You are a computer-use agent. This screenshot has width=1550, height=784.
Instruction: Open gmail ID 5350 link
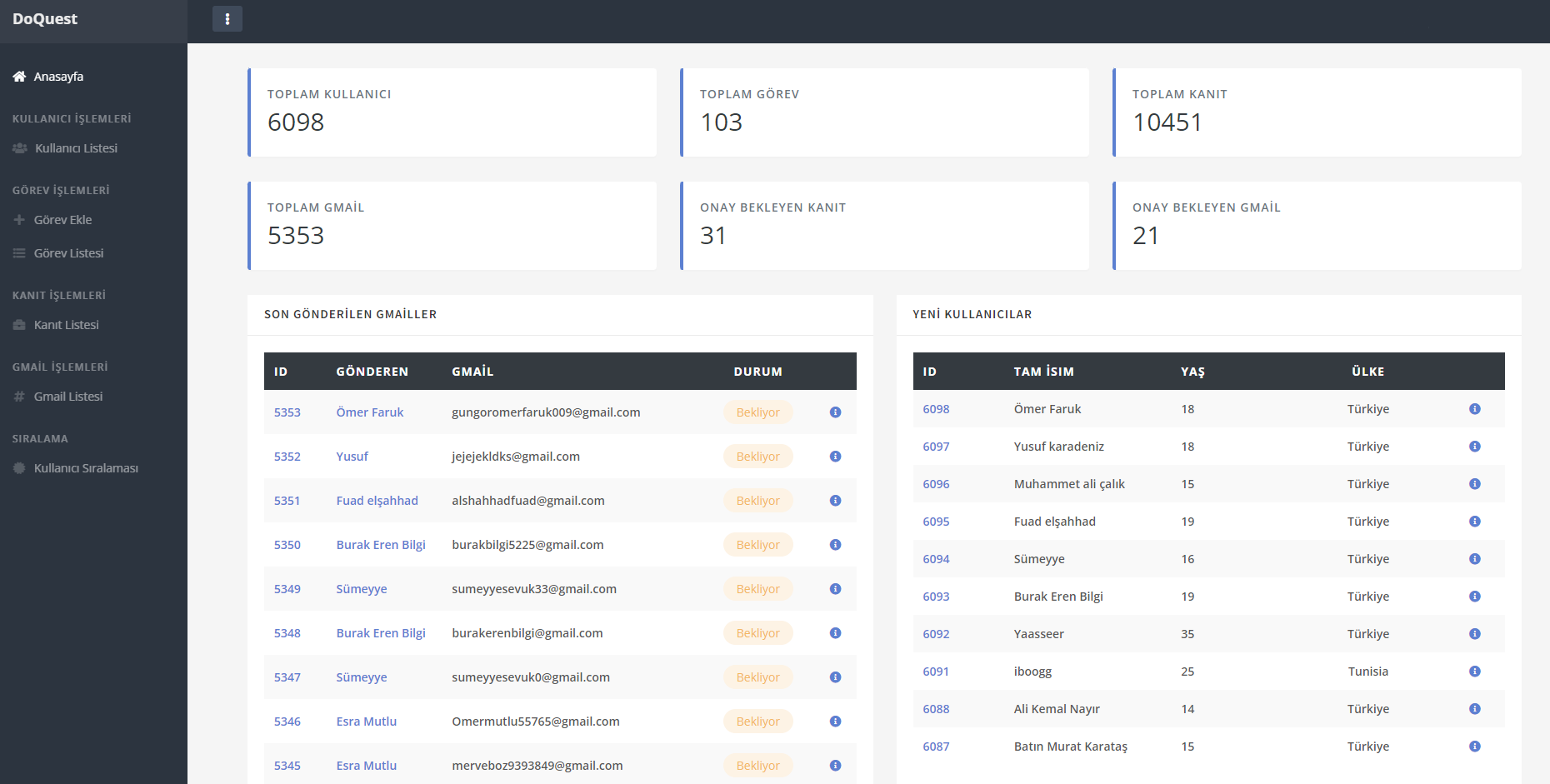tap(287, 545)
